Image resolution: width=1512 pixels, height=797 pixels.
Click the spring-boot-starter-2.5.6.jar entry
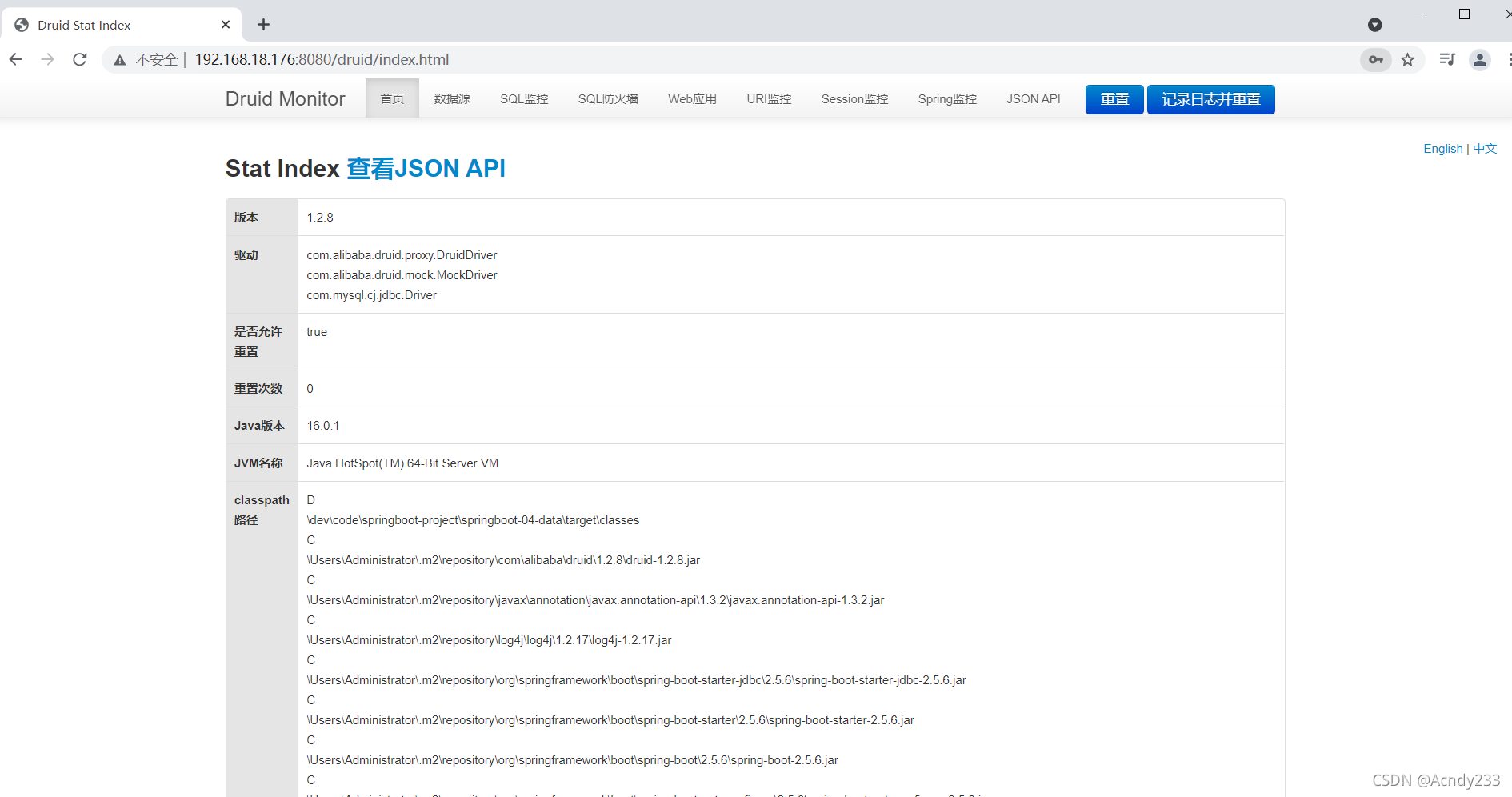(x=610, y=720)
